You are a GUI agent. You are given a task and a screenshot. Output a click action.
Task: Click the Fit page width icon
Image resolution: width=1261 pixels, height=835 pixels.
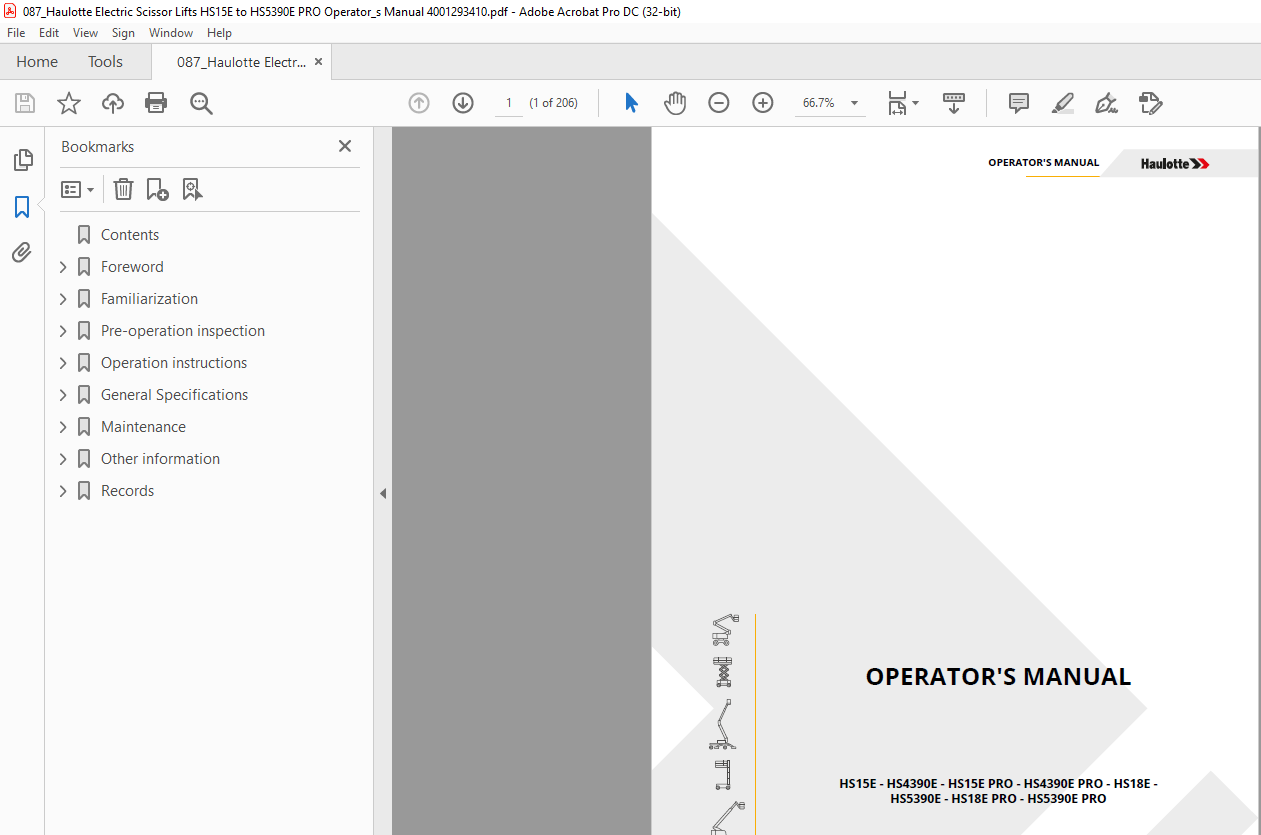click(897, 103)
